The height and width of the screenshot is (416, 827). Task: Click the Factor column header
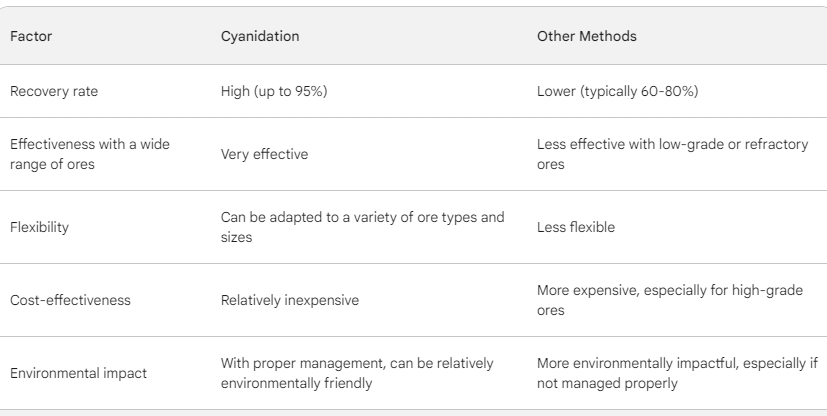[31, 36]
